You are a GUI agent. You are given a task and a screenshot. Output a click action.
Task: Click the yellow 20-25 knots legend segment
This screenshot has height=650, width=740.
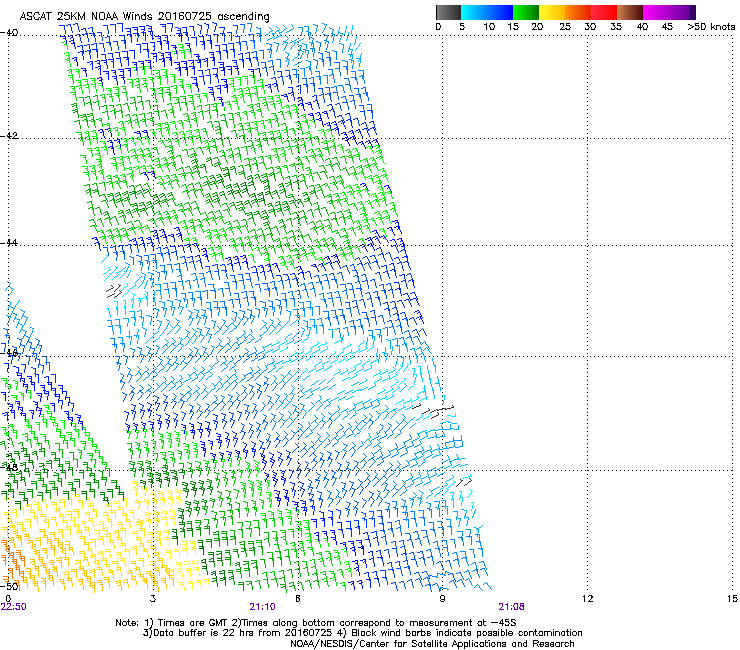coord(552,12)
